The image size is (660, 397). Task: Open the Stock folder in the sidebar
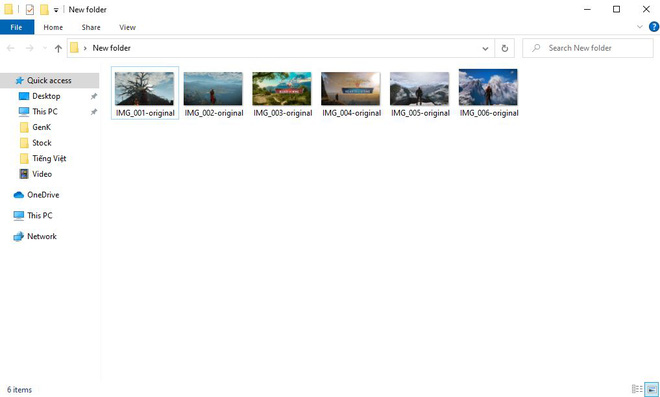(42, 143)
